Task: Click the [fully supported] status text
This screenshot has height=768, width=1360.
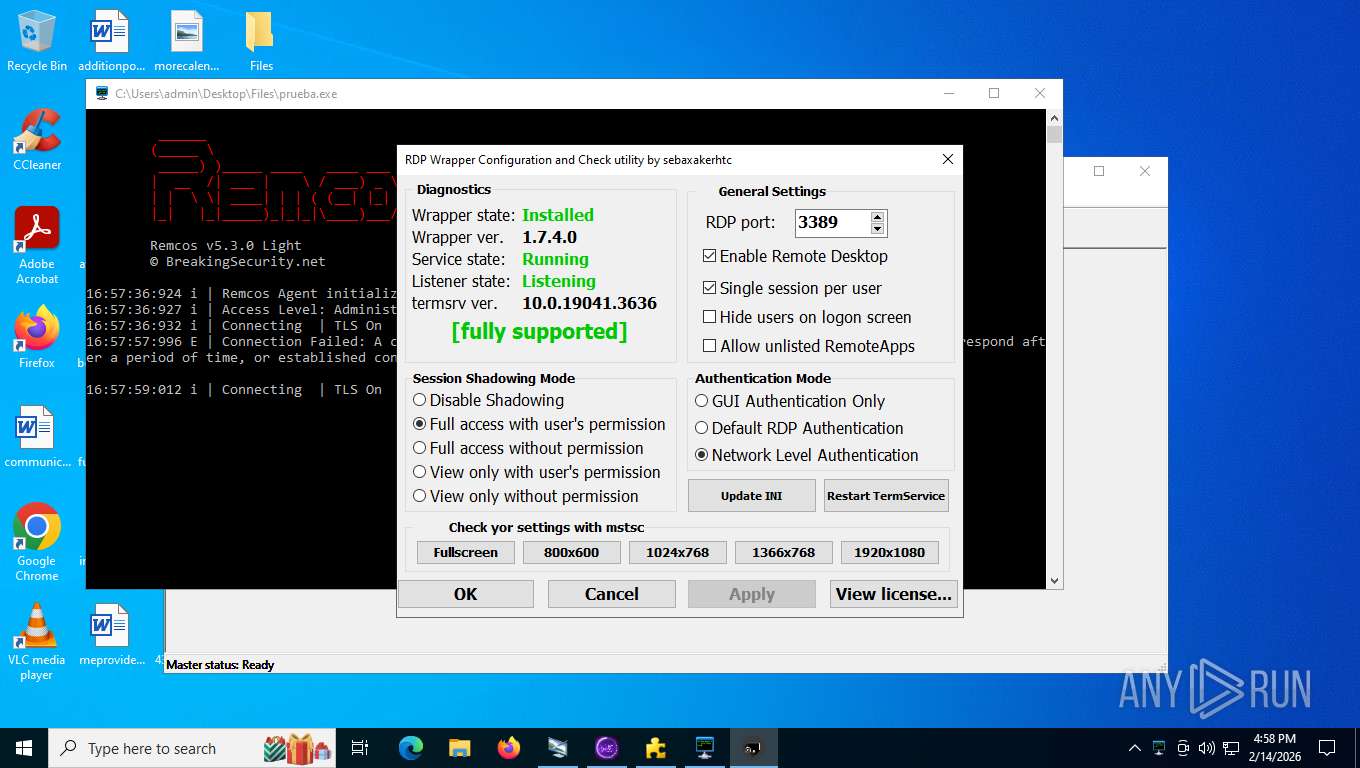Action: click(x=539, y=332)
